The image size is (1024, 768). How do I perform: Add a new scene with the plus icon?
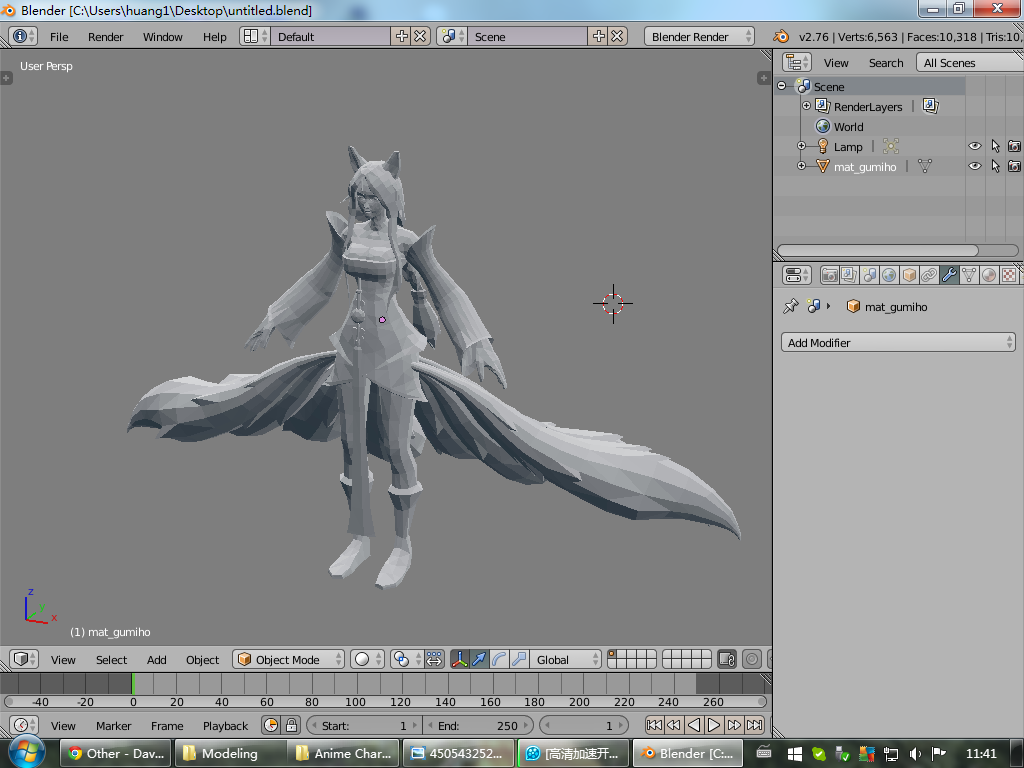(598, 37)
